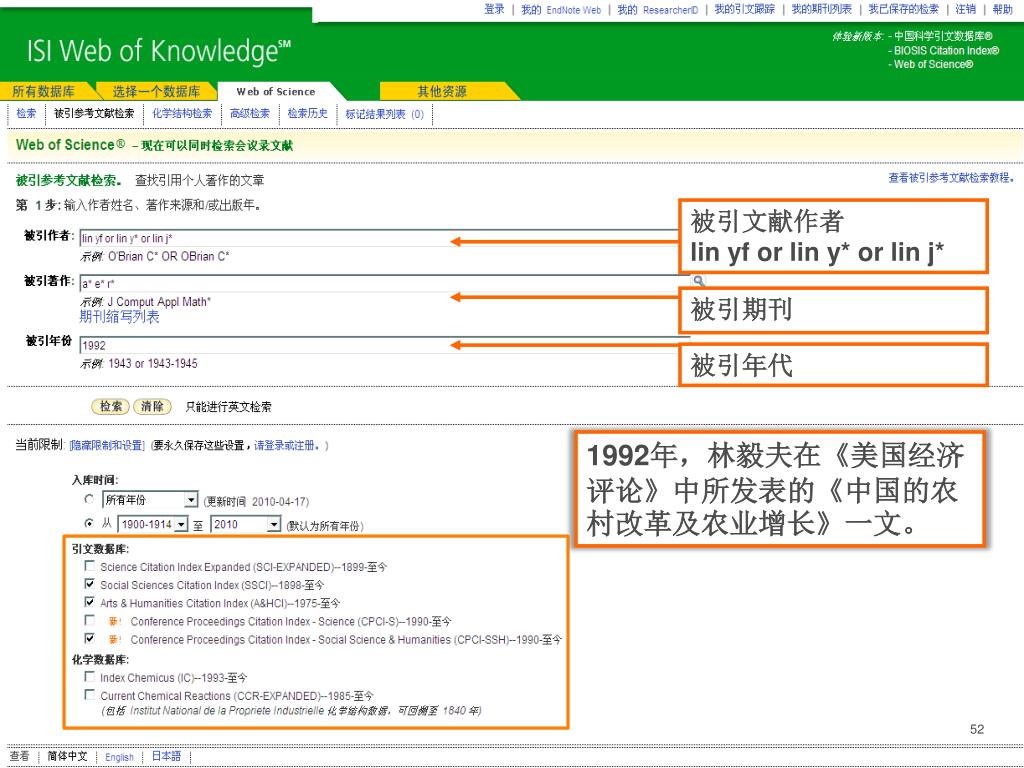Click the 被引年份 input field

[385, 345]
